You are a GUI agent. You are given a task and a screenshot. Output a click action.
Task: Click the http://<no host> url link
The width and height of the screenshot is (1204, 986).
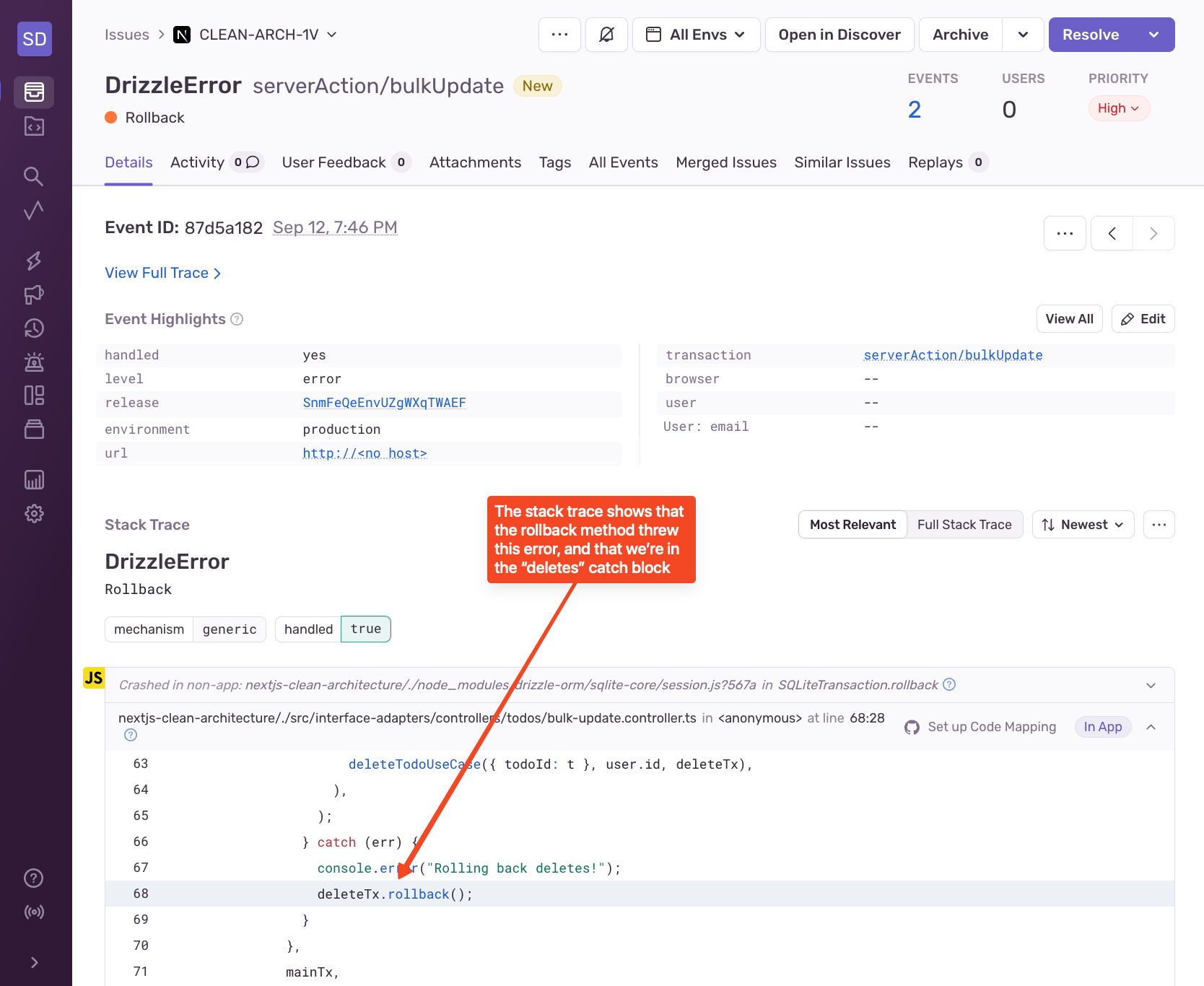(x=365, y=453)
